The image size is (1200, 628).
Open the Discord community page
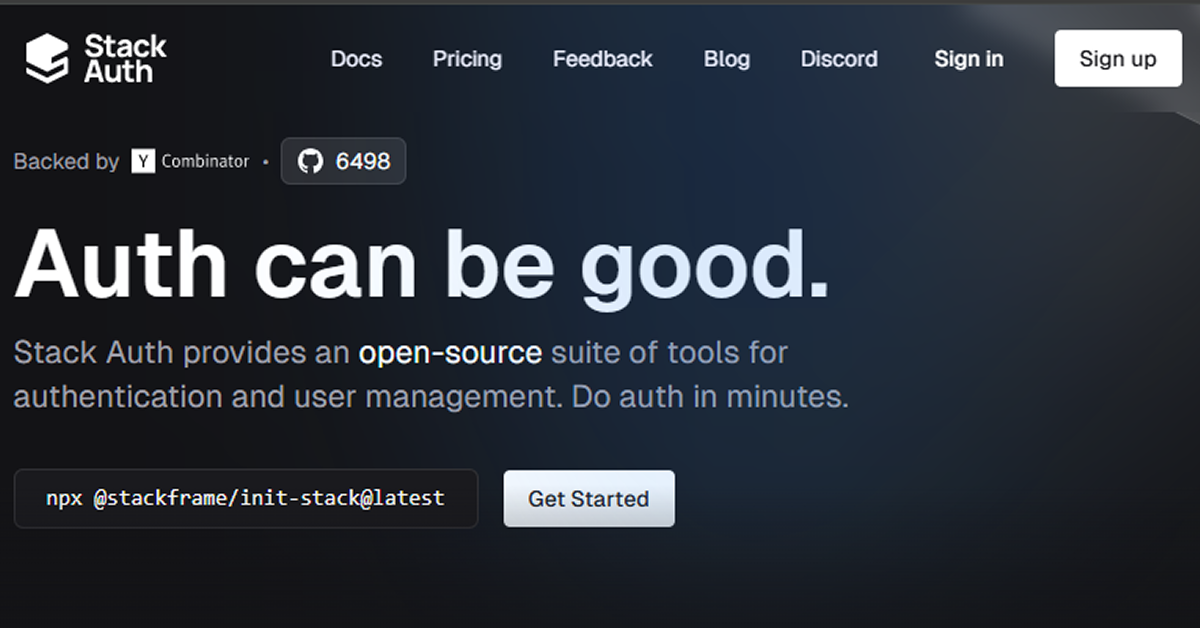tap(839, 59)
